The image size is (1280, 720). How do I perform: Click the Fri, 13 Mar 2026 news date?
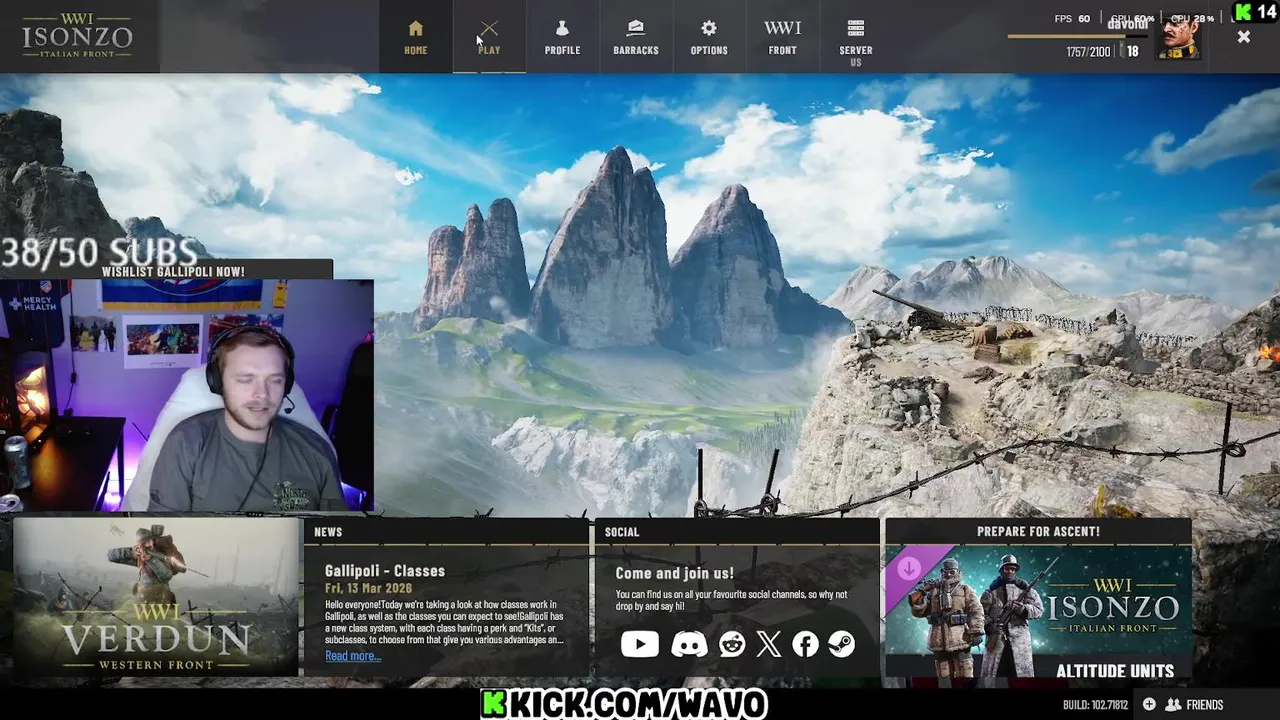367,588
